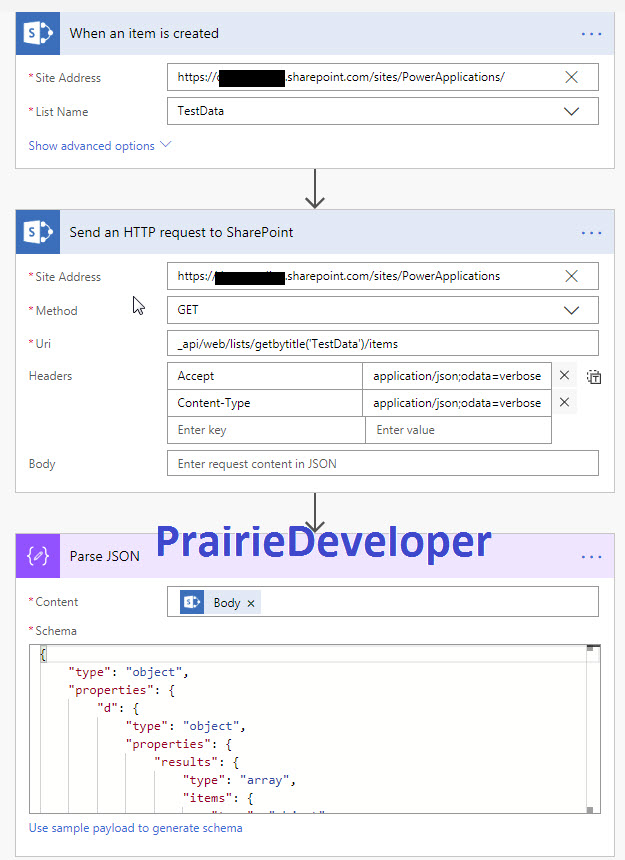Click the Body dynamic content token
Screen dimensions: 625x860
pyautogui.click(x=219, y=602)
